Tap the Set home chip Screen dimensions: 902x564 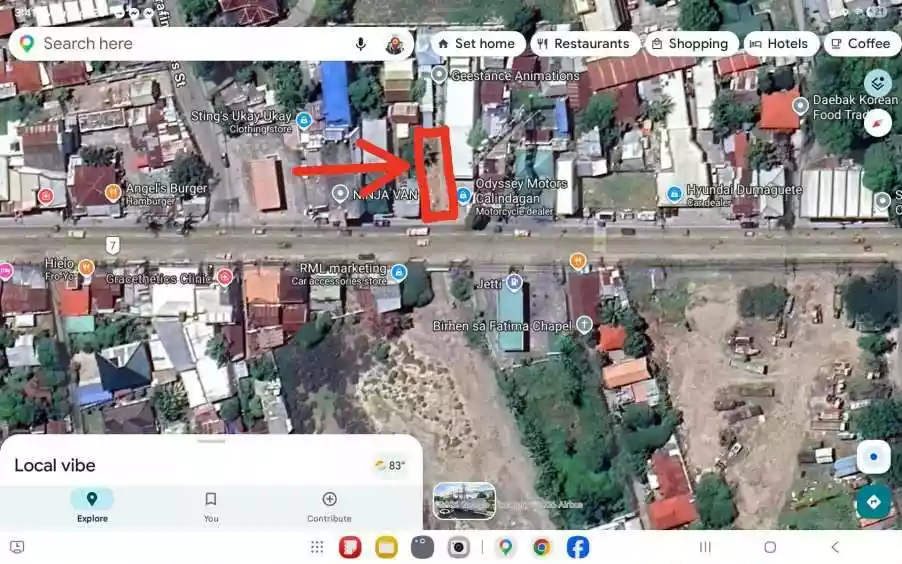tap(477, 44)
